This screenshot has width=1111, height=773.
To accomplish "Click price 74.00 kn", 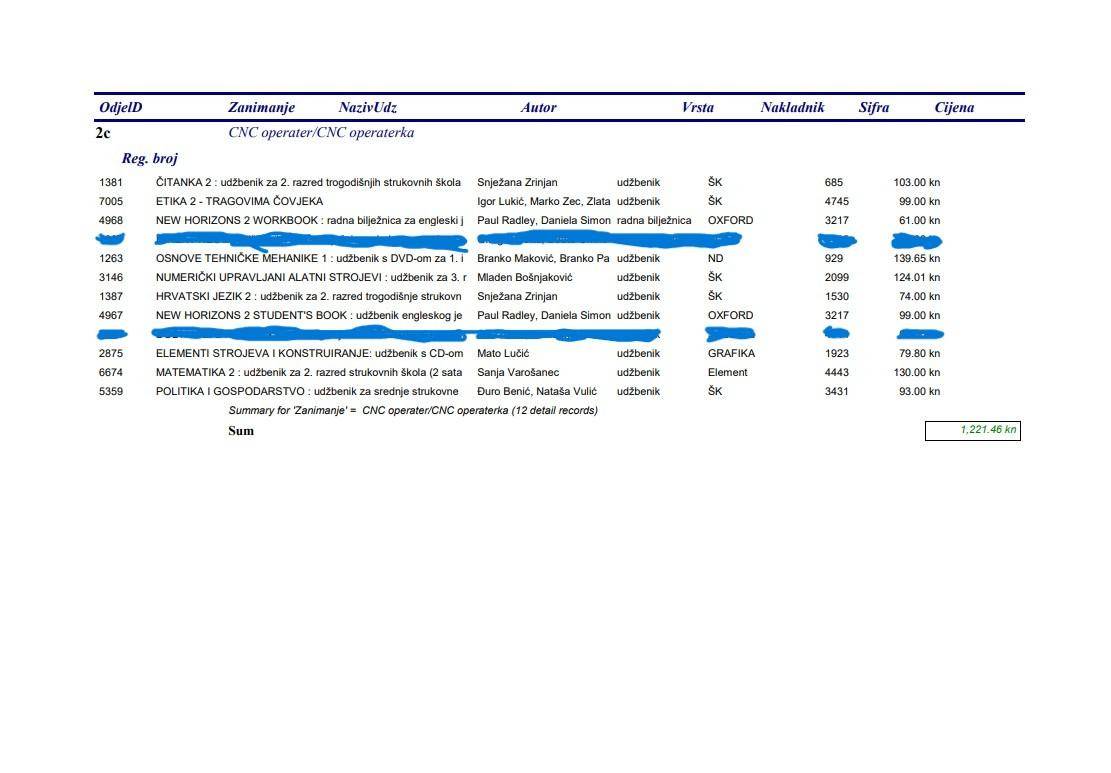I will tap(920, 297).
